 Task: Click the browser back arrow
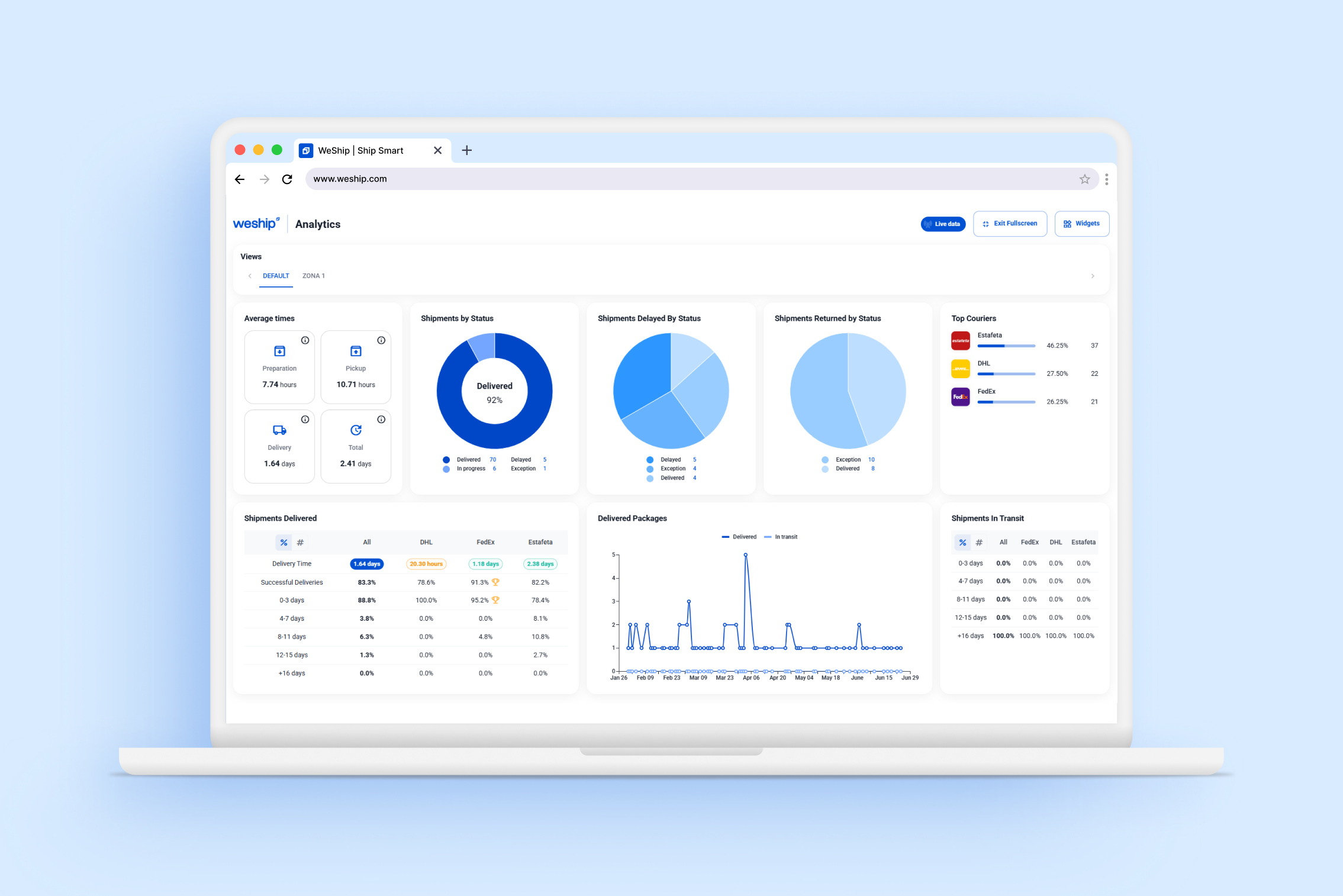(240, 179)
